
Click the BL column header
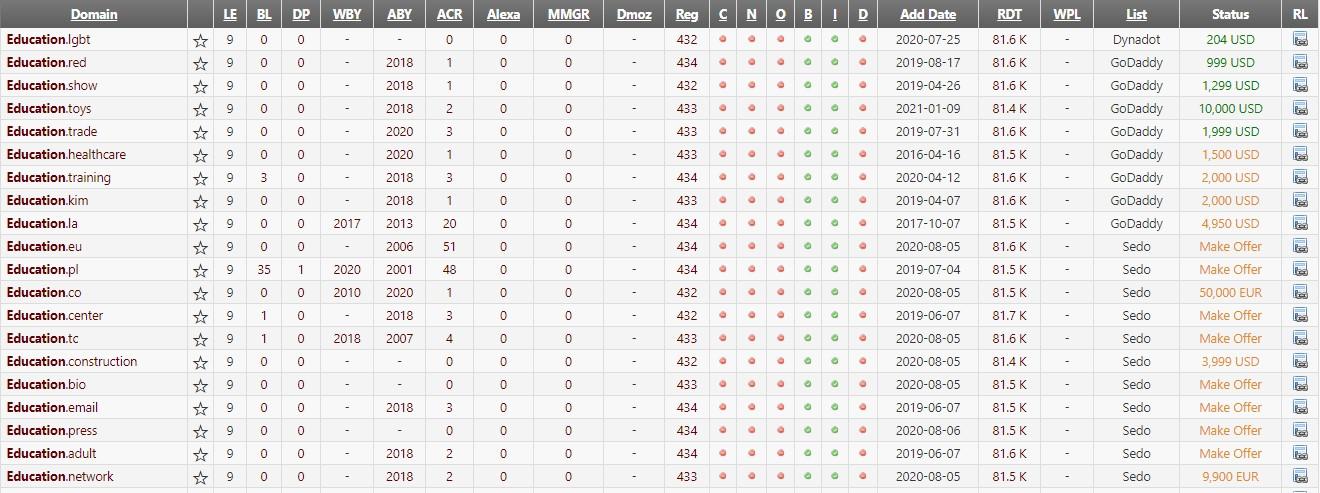pos(264,15)
